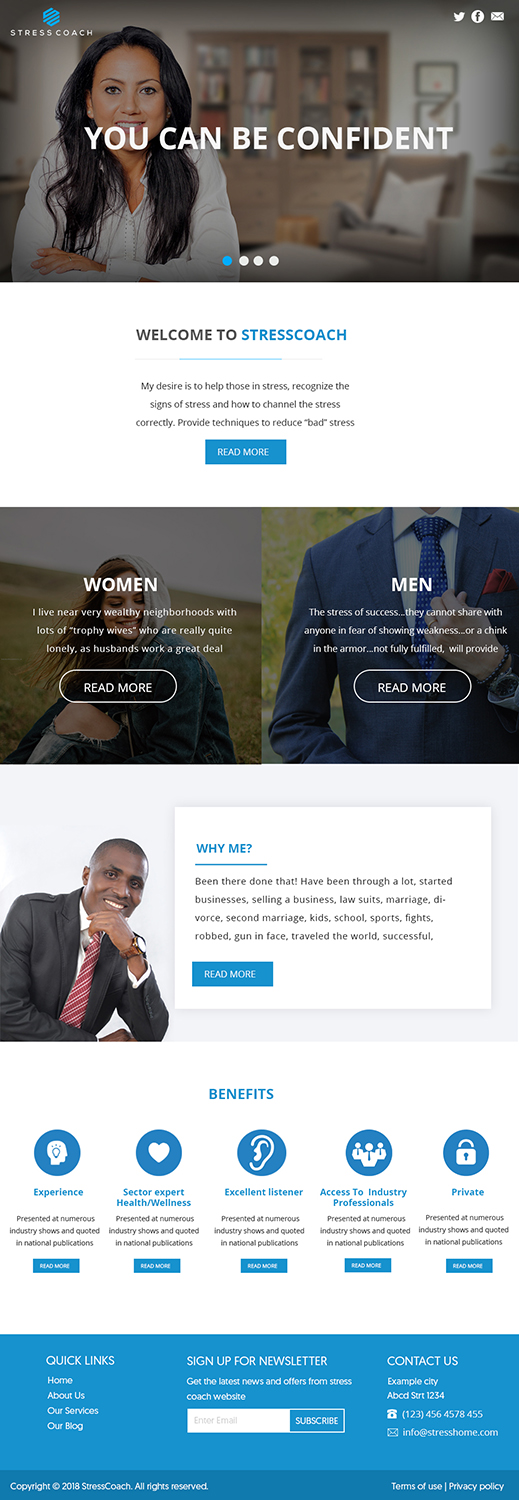
Task: Select the first active slider dot
Action: coord(228,260)
